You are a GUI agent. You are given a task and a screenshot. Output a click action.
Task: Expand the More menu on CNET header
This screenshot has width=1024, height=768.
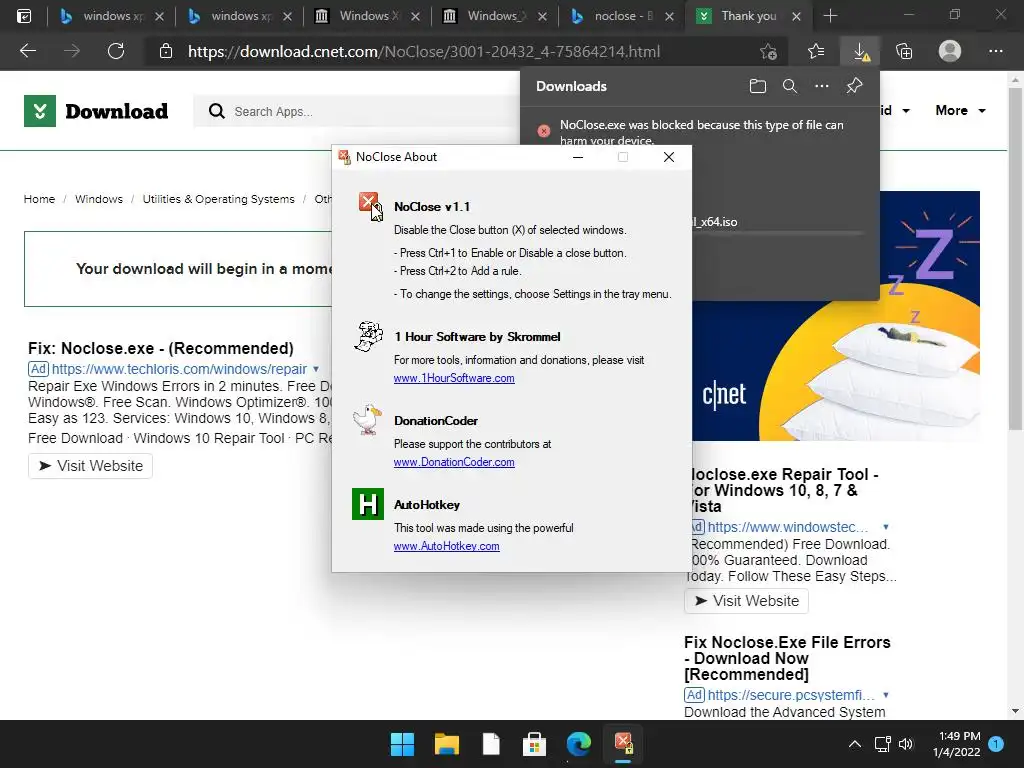click(x=961, y=110)
